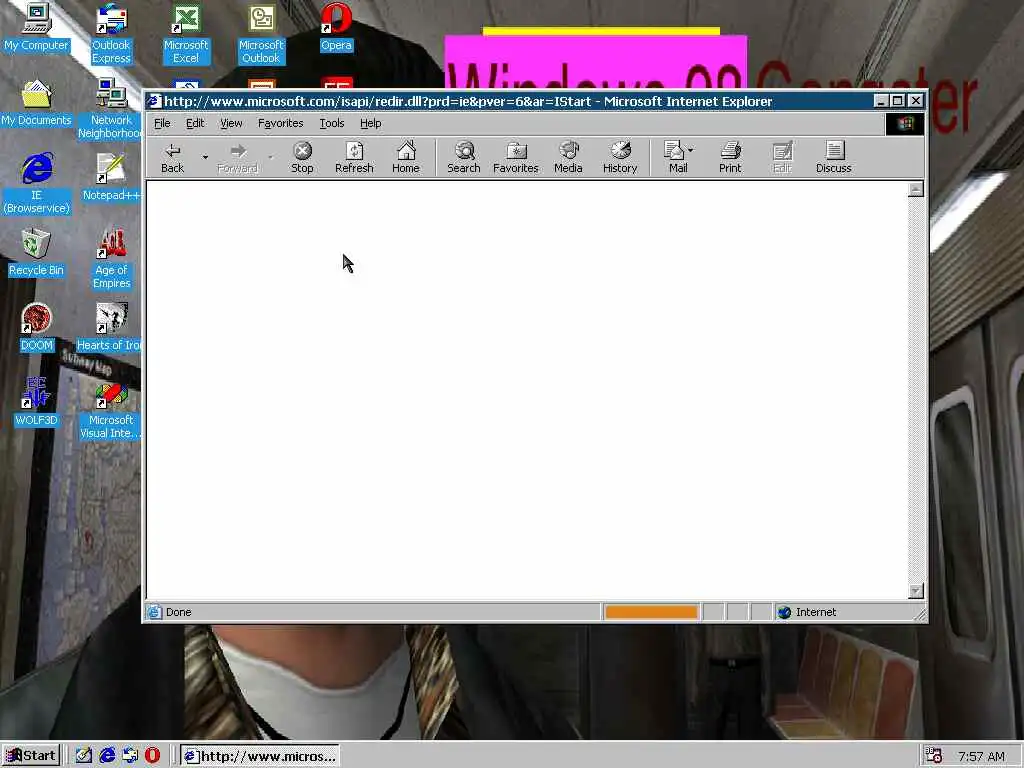The image size is (1024, 768).
Task: Launch Opera from Quick Launch
Action: (x=152, y=756)
